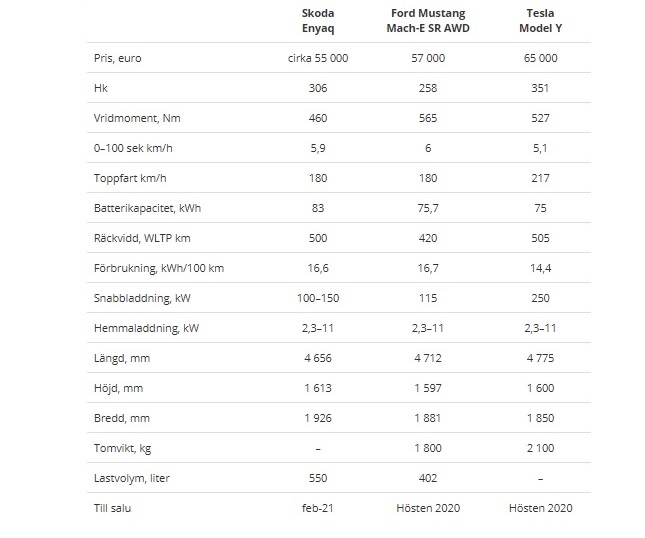The image size is (645, 538).
Task: Select Tesla curb weight 2 100
Action: point(540,448)
